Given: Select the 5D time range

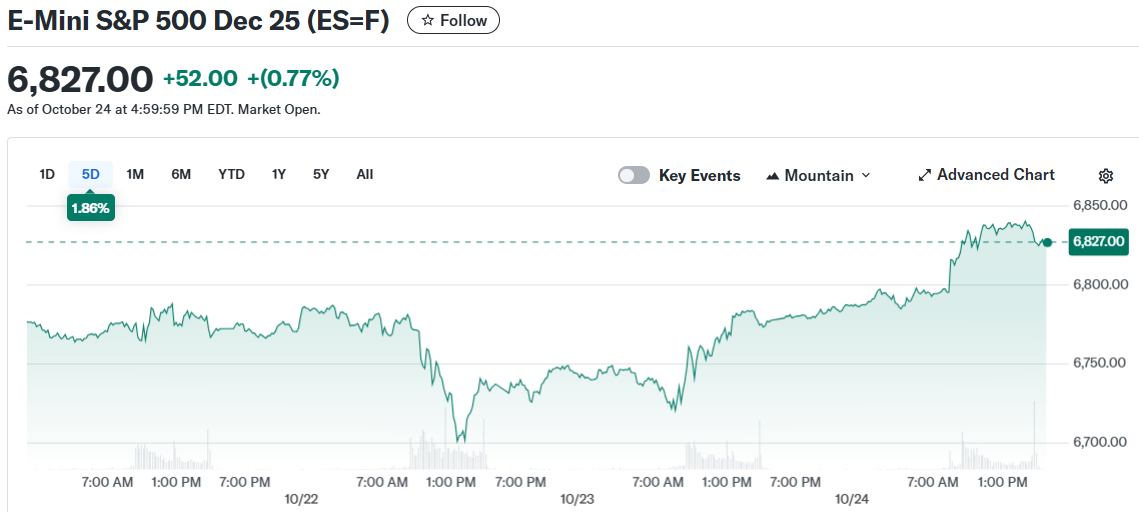Looking at the screenshot, I should (91, 174).
